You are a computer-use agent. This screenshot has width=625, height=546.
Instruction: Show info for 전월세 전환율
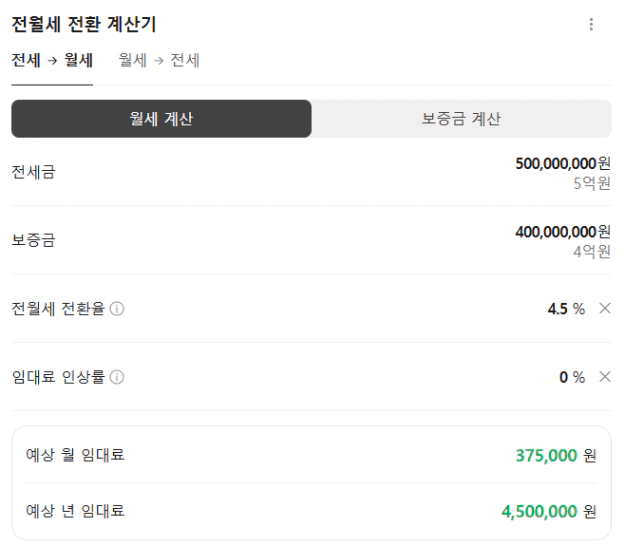(x=117, y=309)
